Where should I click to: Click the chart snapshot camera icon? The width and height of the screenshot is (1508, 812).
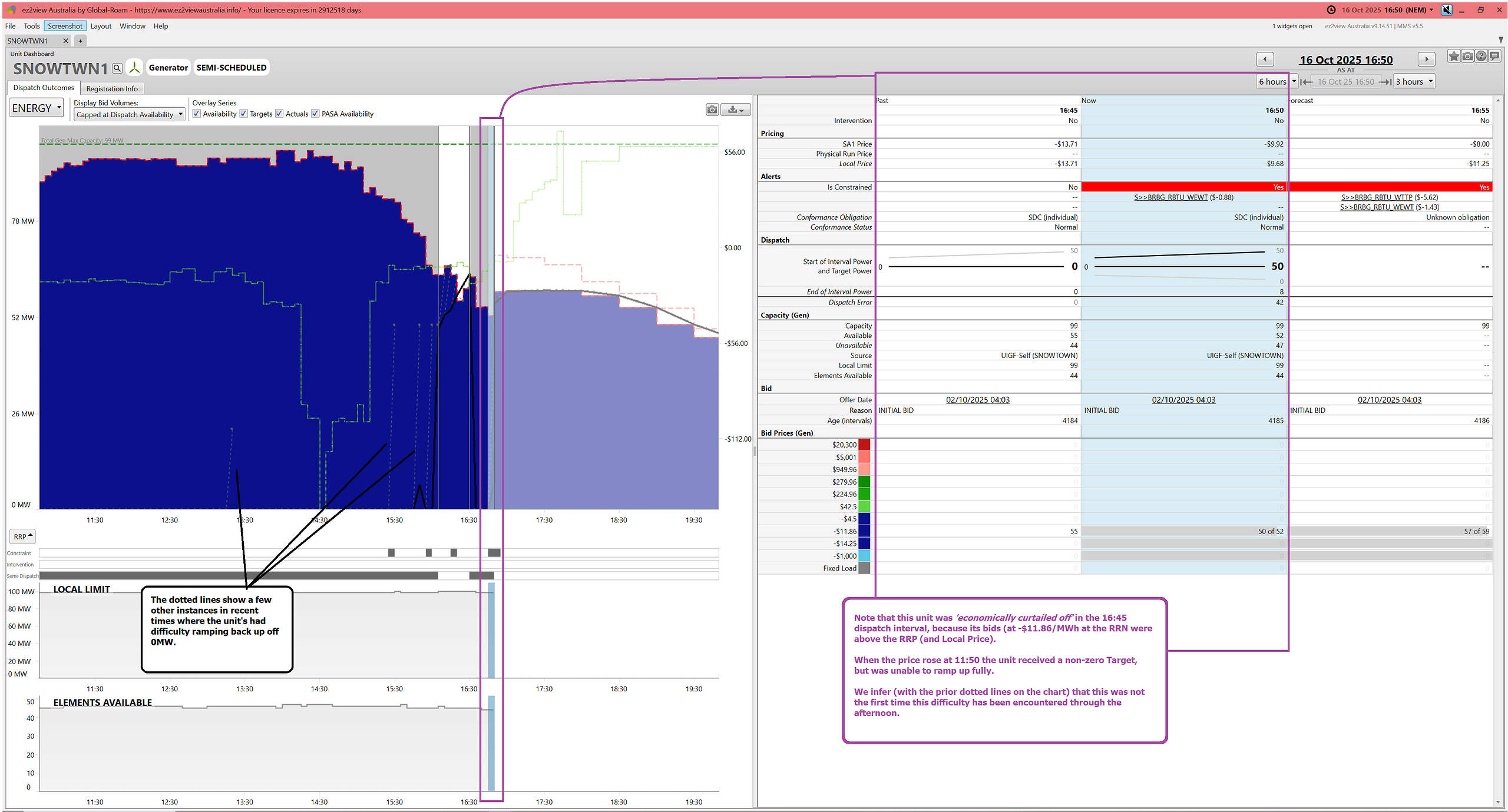(x=712, y=110)
